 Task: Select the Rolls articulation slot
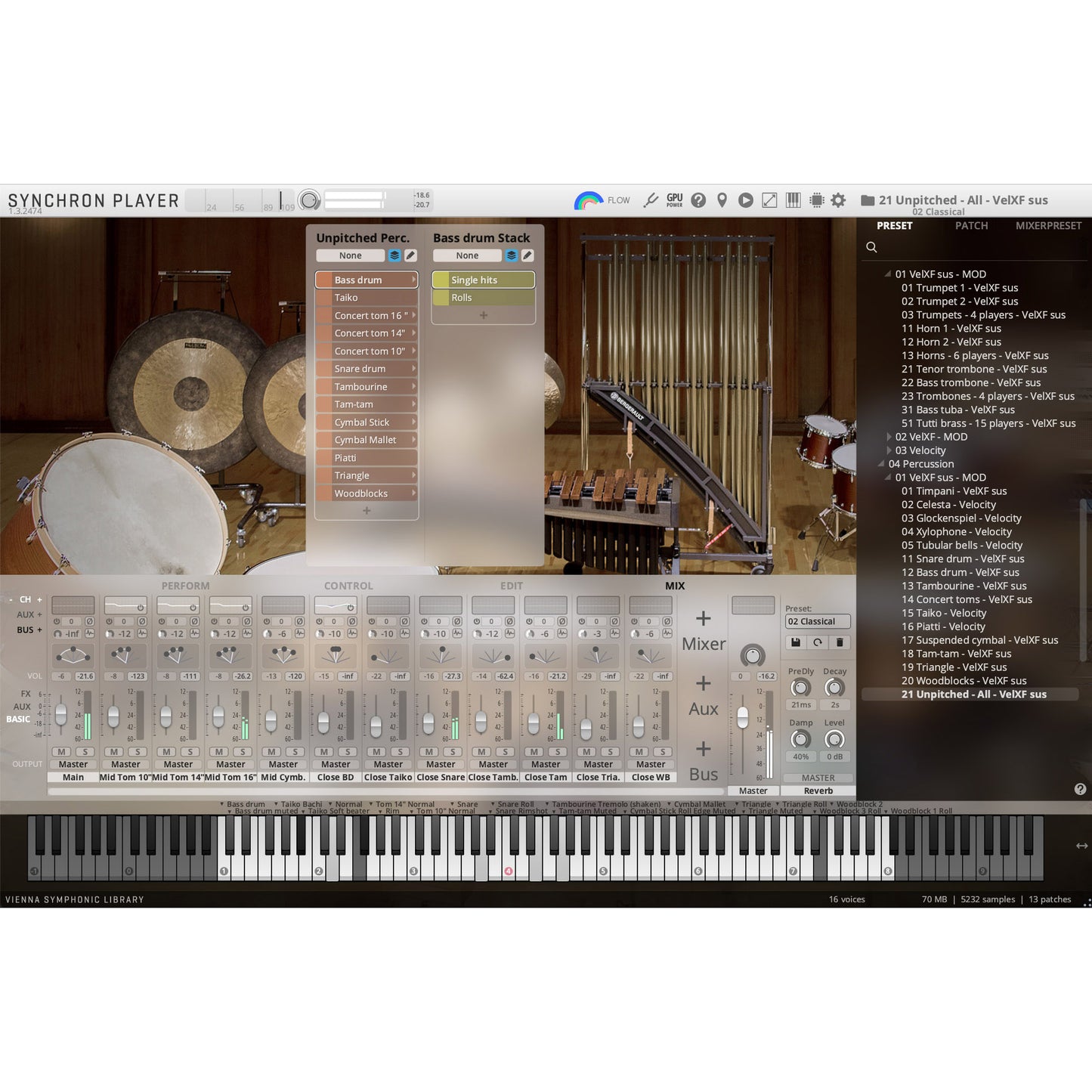tap(484, 298)
